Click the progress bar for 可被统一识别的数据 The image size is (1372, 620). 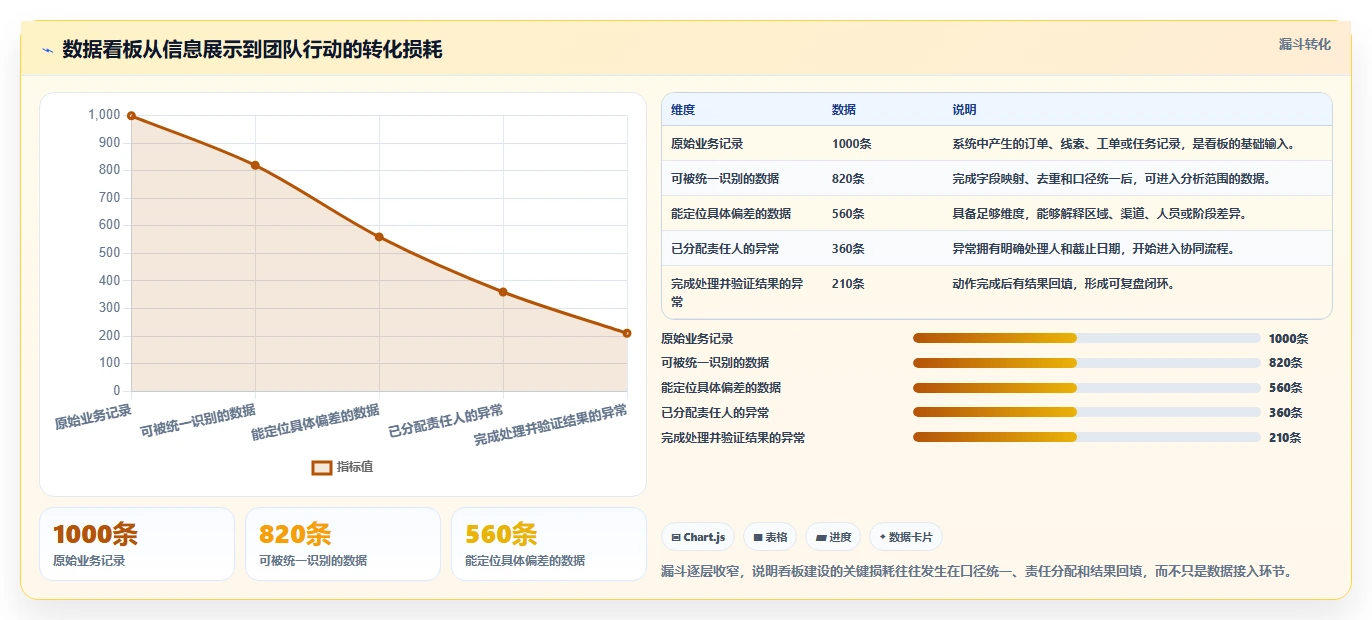coord(1086,363)
